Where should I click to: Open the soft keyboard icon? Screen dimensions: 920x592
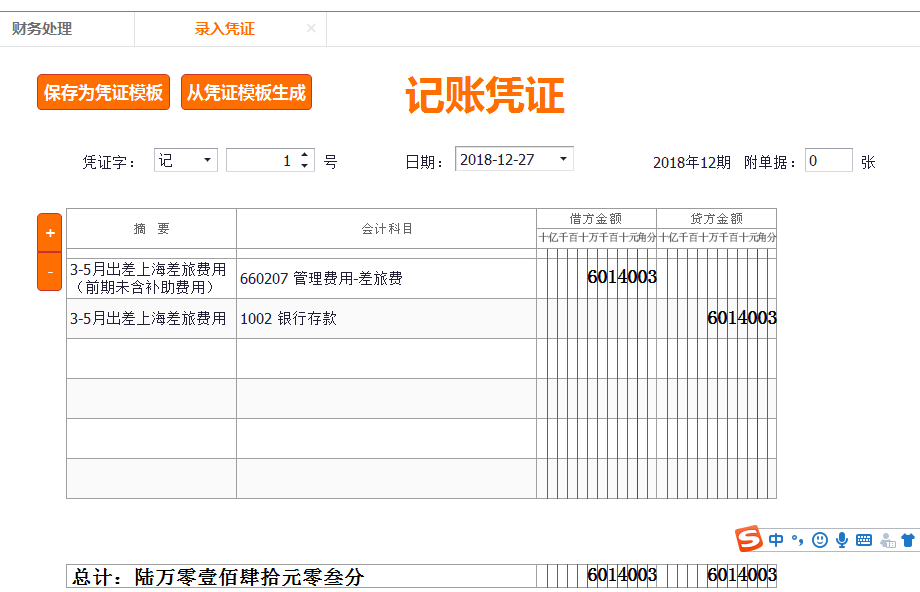tap(864, 540)
